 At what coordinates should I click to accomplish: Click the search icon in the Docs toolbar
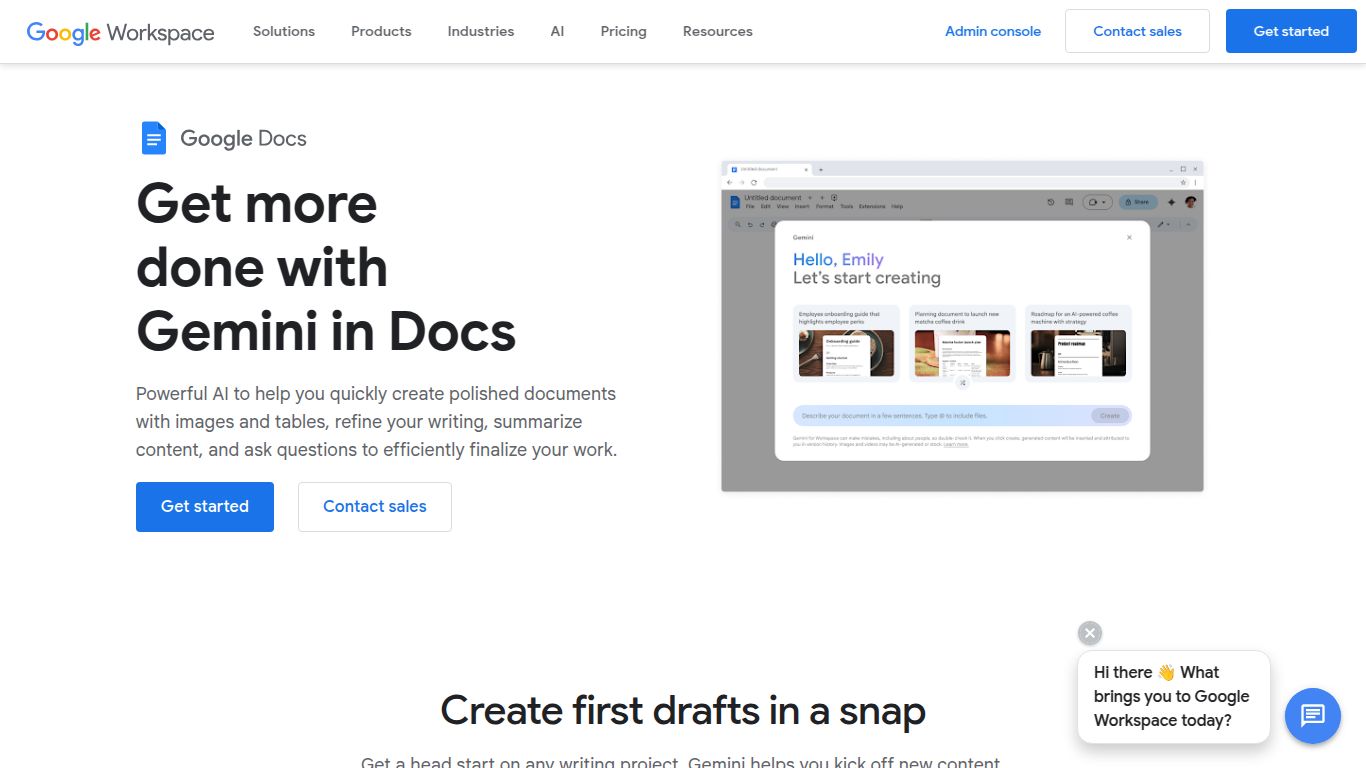737,223
